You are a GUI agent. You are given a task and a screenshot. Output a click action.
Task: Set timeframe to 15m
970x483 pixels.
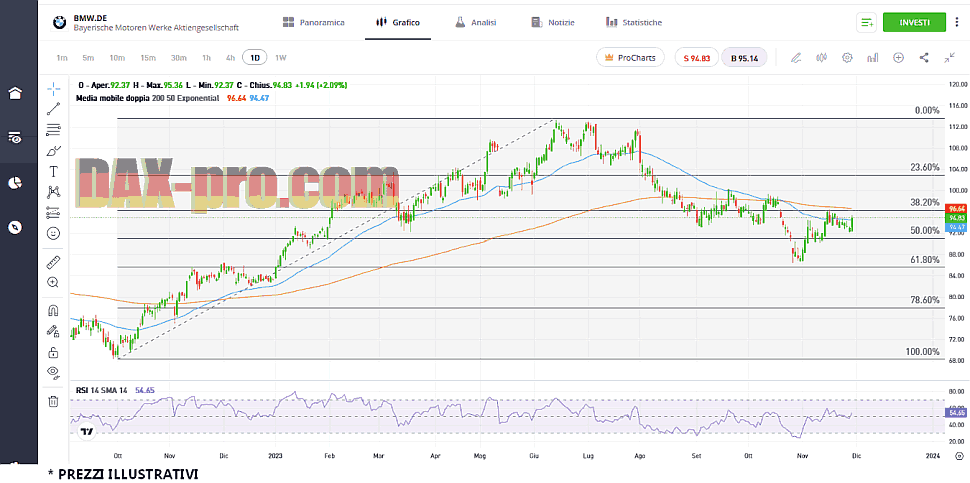pyautogui.click(x=148, y=58)
